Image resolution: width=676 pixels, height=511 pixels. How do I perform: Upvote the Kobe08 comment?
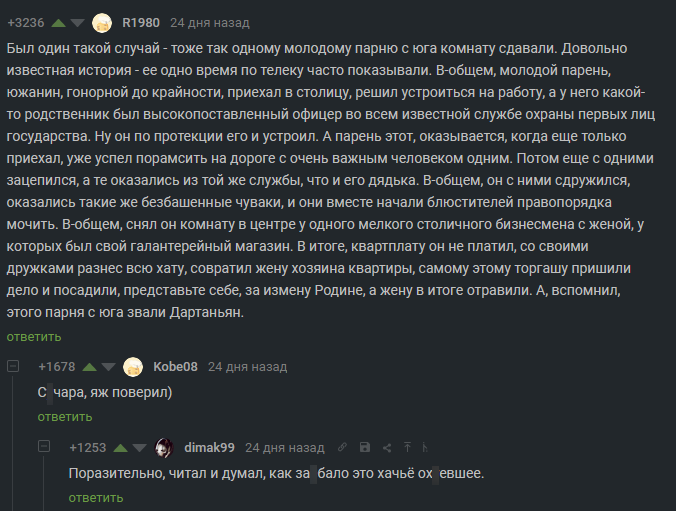coord(91,367)
